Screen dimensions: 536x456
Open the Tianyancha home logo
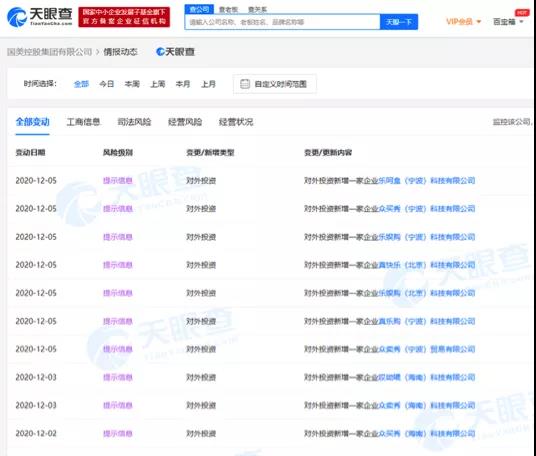pos(40,17)
